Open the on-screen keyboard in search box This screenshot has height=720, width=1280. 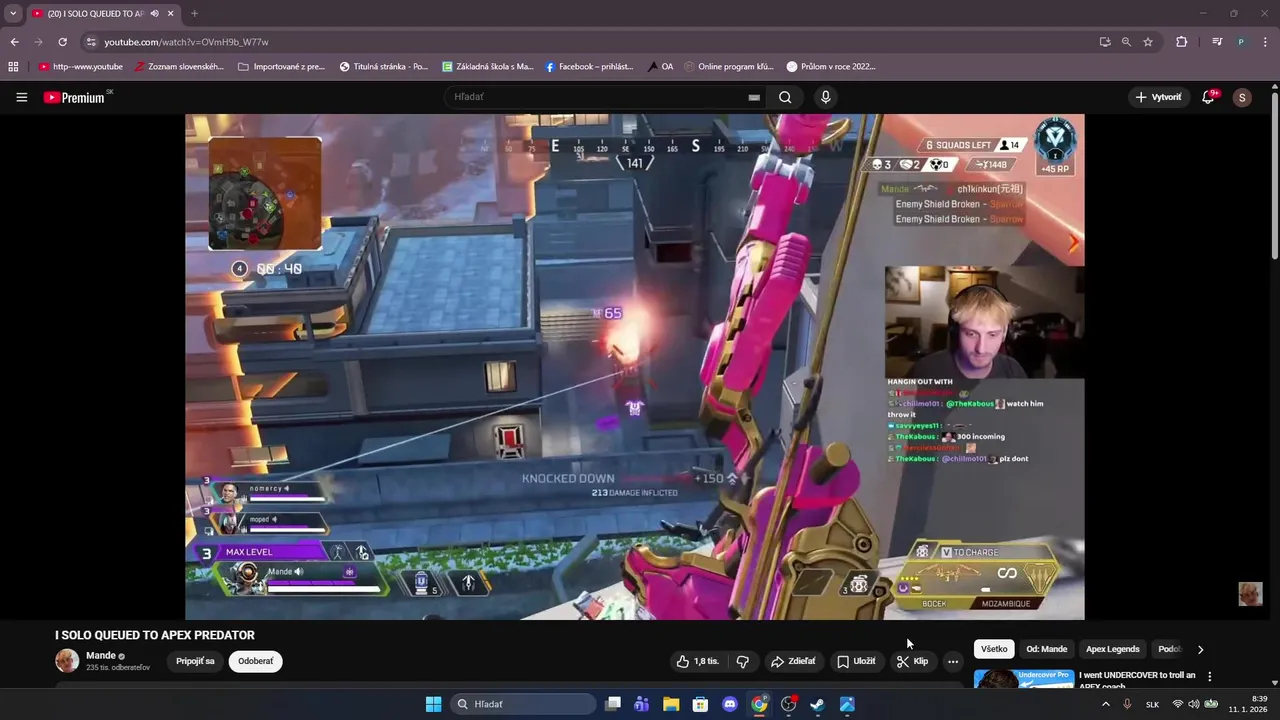[754, 97]
